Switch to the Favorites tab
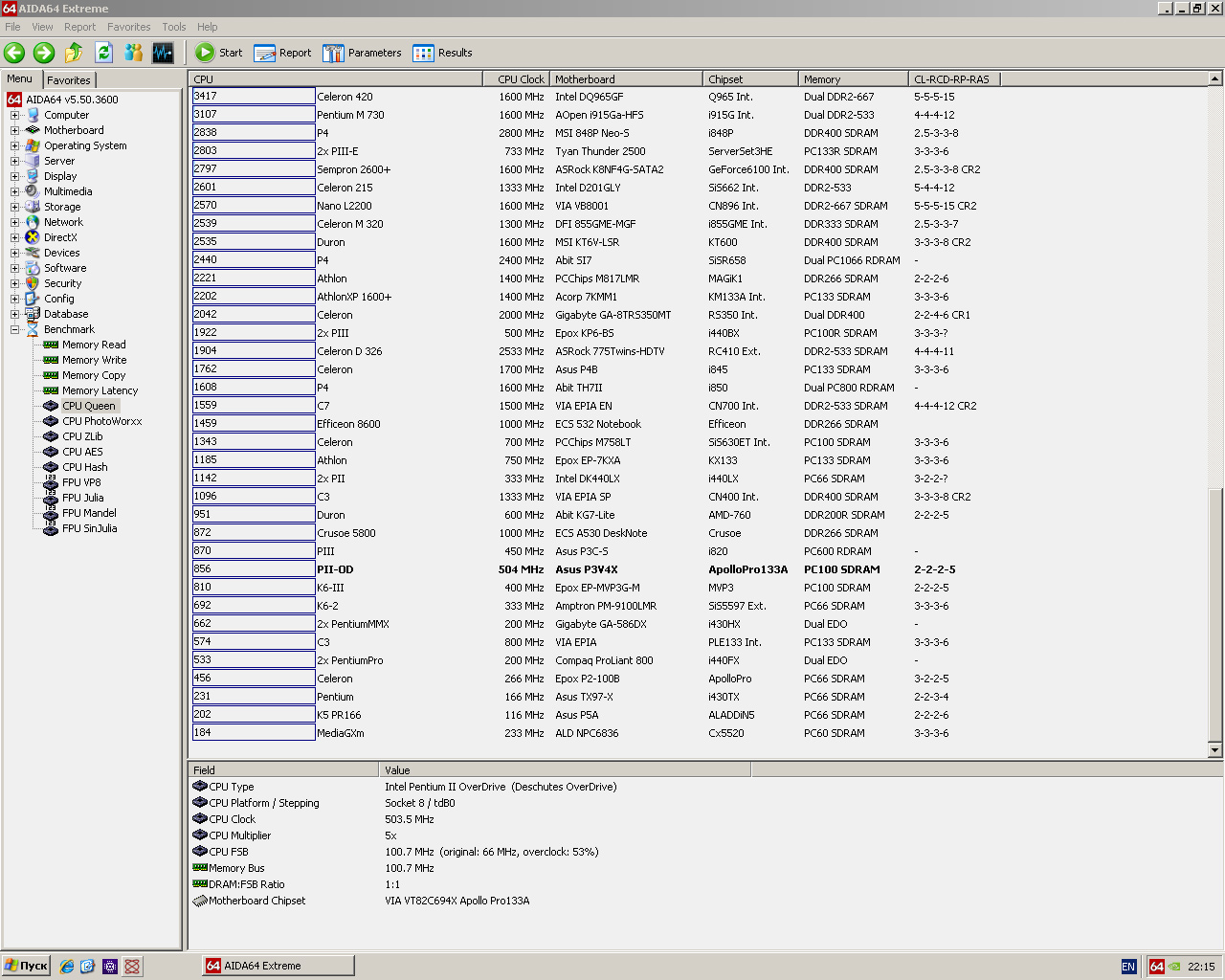Image resolution: width=1225 pixels, height=980 pixels. (x=69, y=80)
